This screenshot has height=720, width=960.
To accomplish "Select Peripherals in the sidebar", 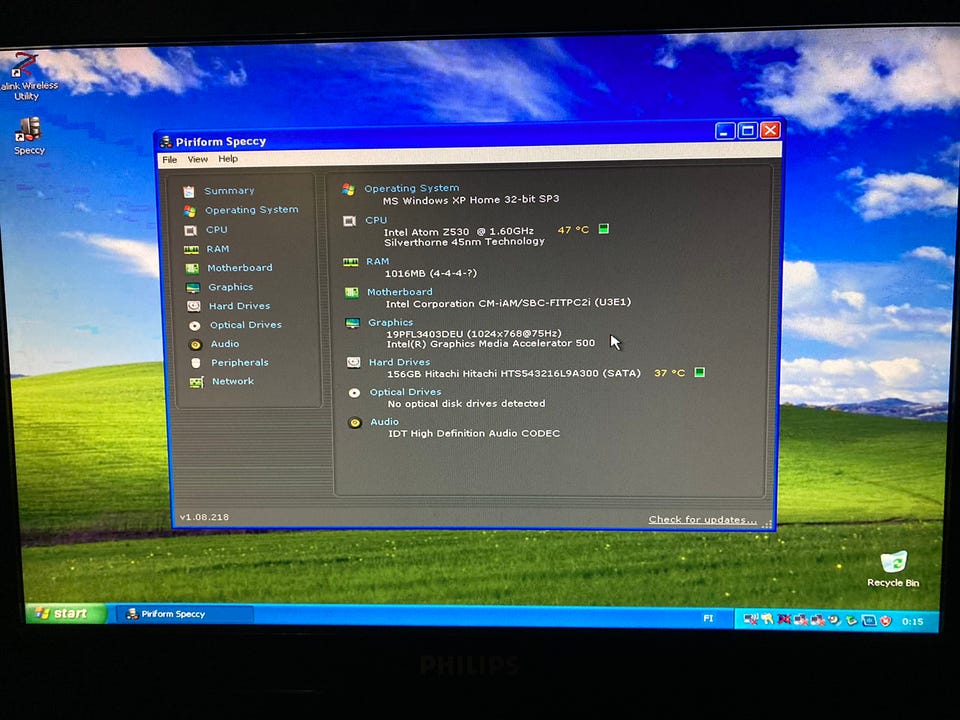I will 240,362.
